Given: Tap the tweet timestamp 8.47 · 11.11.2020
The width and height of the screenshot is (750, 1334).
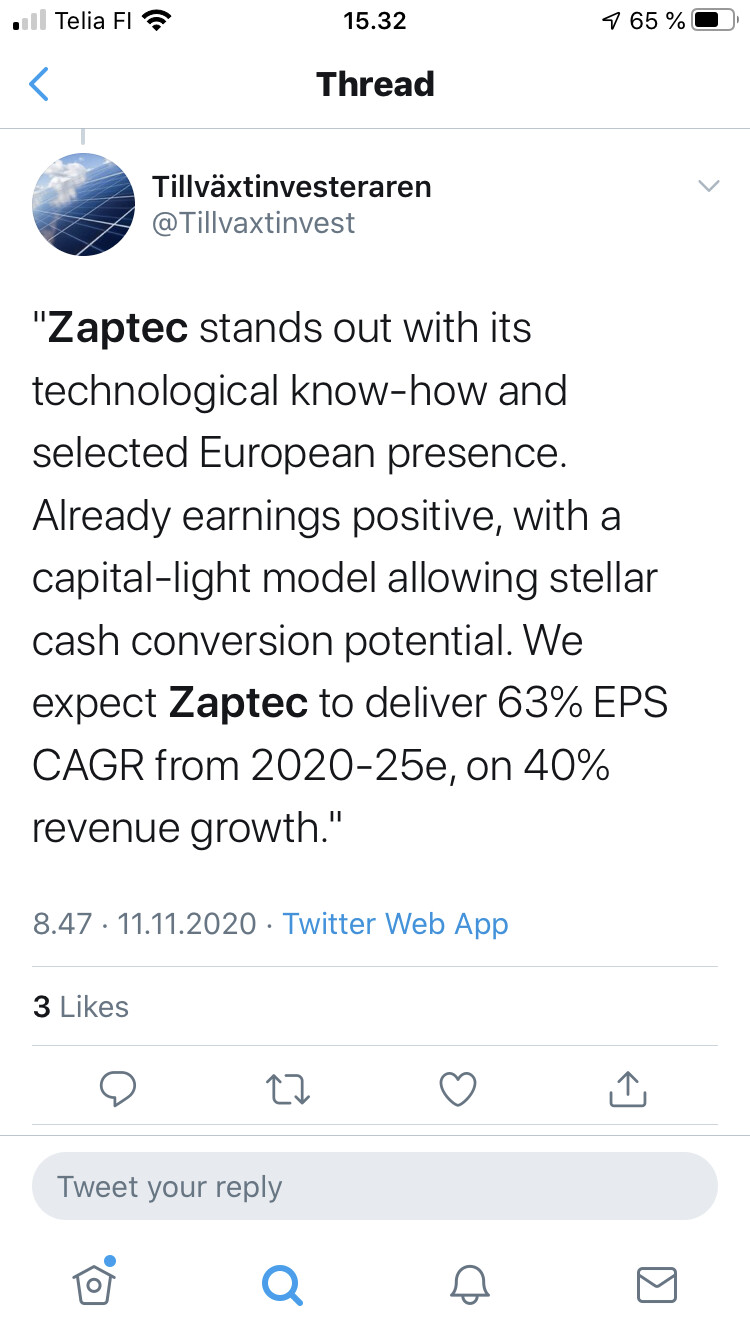Looking at the screenshot, I should pyautogui.click(x=145, y=923).
